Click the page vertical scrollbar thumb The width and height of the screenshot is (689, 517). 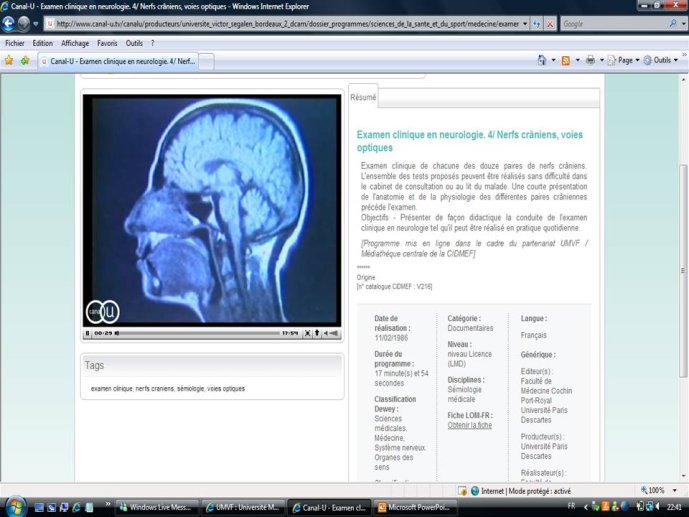[683, 270]
